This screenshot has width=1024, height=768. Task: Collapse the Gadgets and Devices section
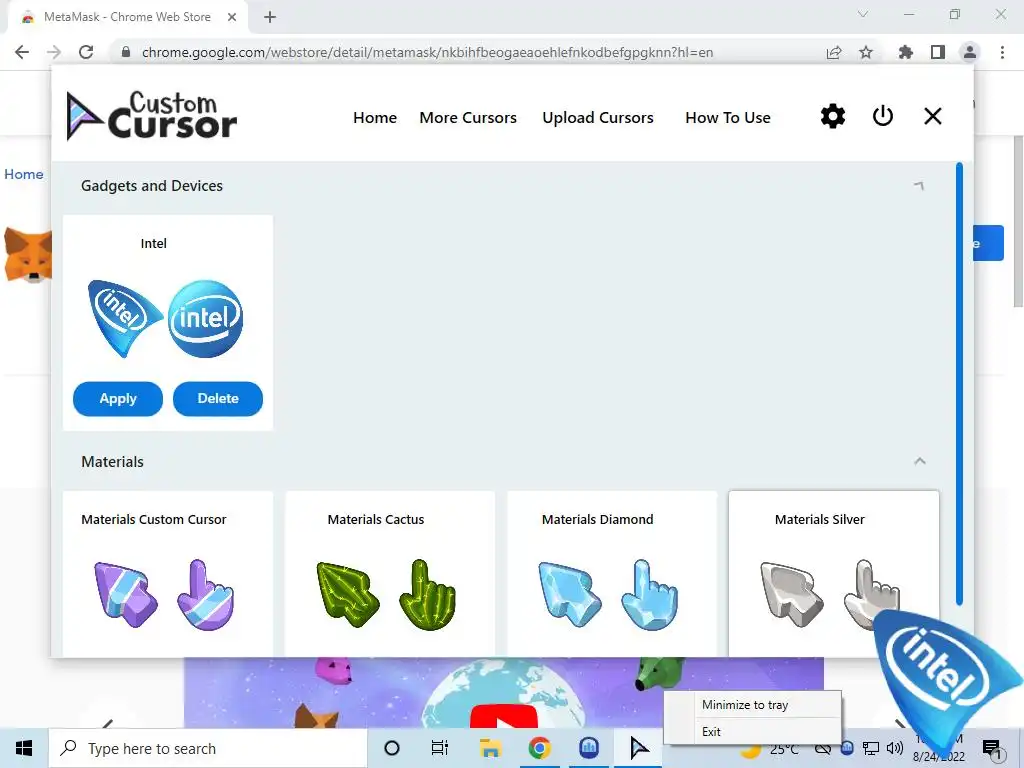pos(920,186)
